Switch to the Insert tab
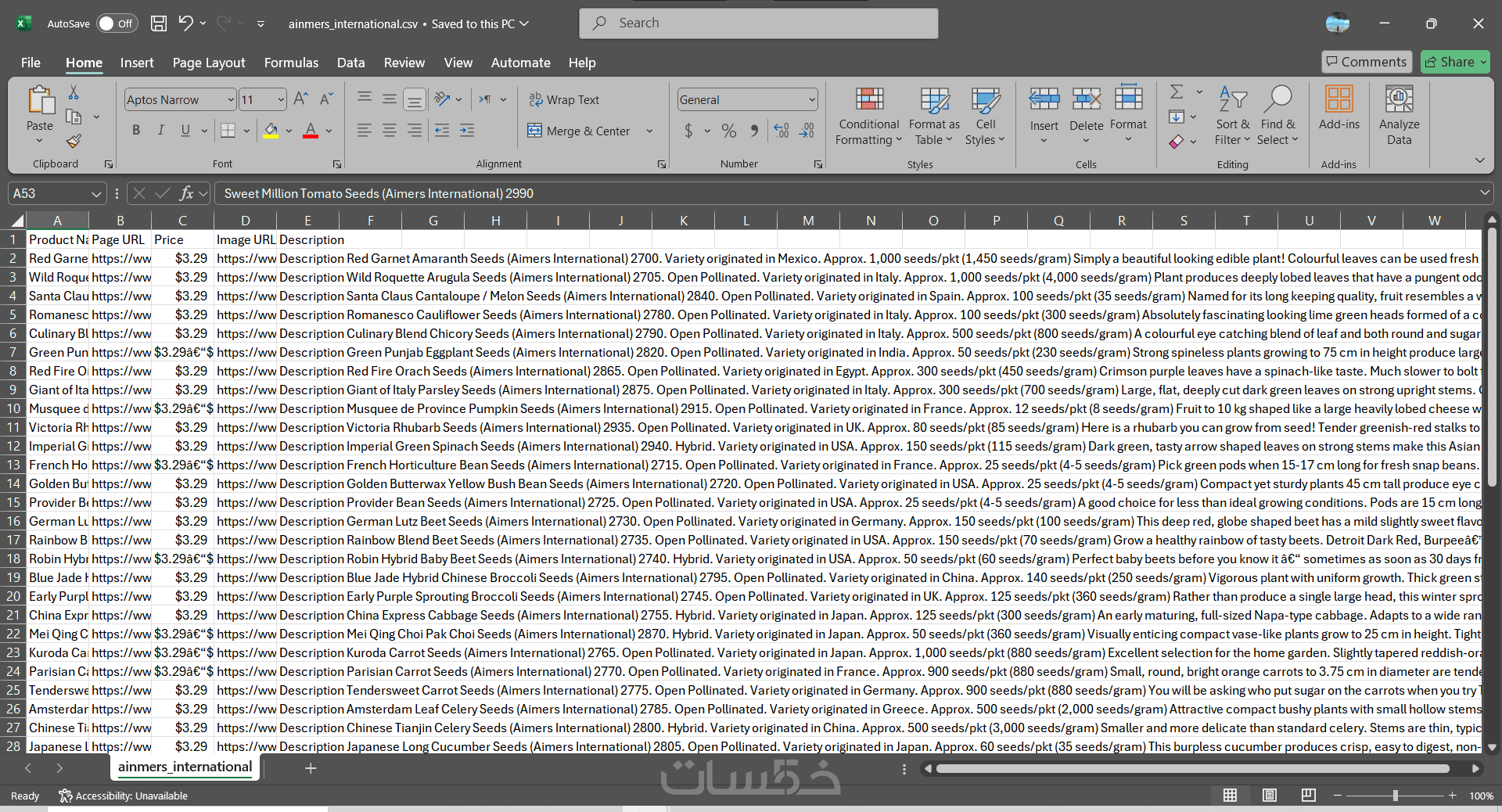 [137, 63]
